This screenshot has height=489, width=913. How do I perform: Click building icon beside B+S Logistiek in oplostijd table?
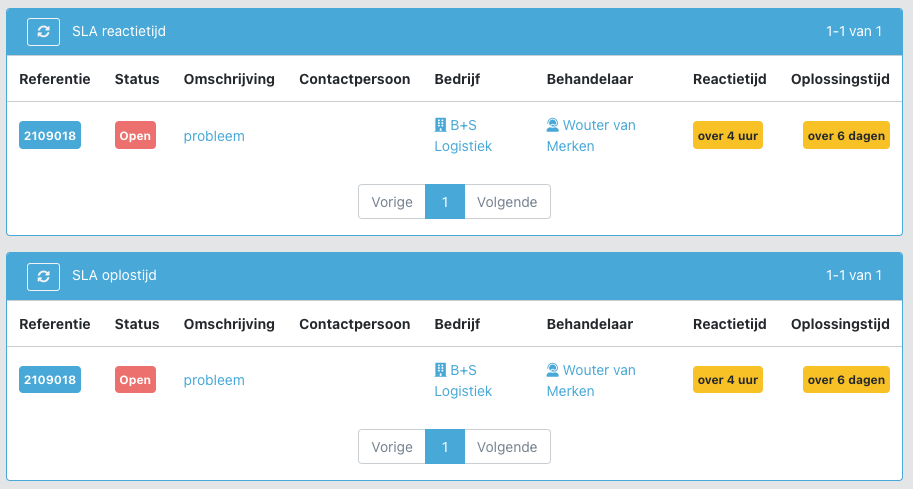pyautogui.click(x=440, y=370)
